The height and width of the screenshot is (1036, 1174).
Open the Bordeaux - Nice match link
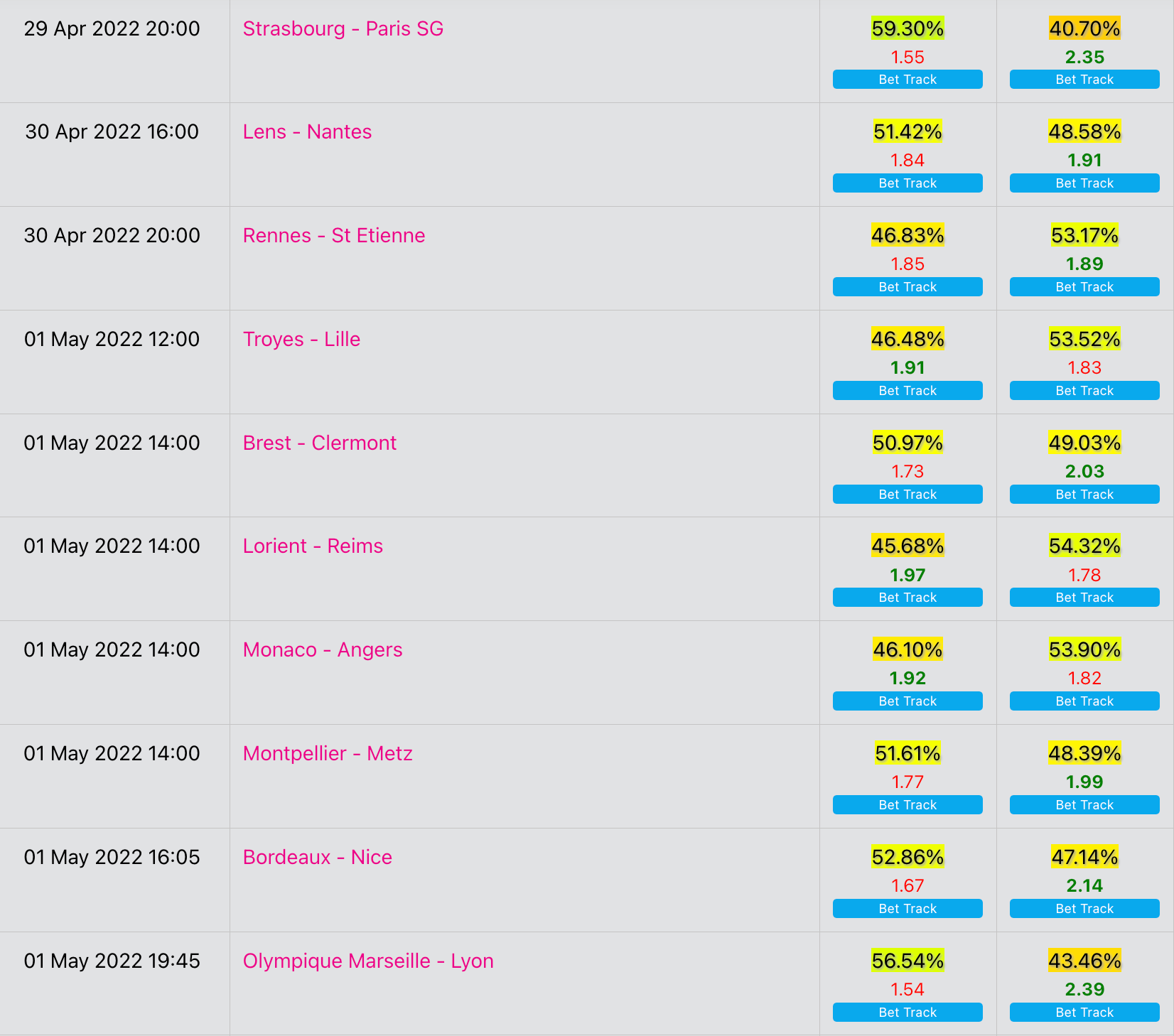(318, 857)
